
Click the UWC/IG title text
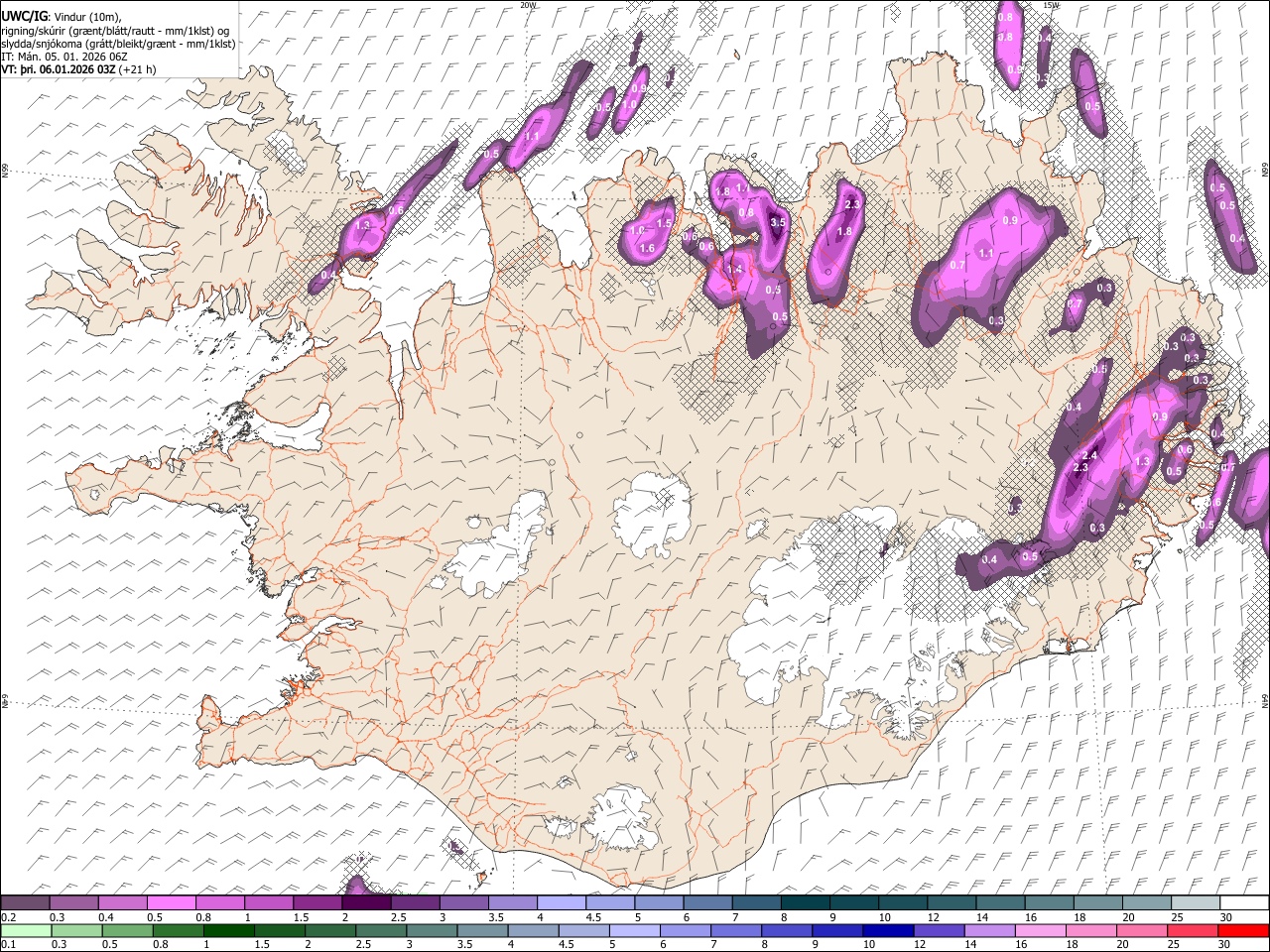point(24,16)
